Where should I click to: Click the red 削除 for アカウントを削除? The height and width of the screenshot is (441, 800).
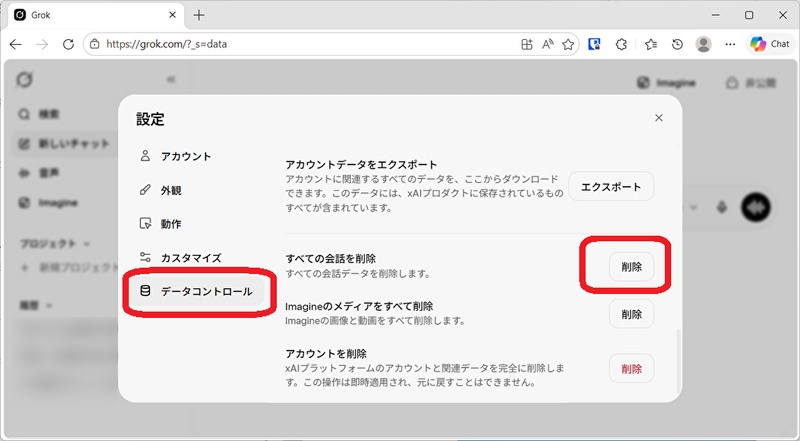(631, 369)
